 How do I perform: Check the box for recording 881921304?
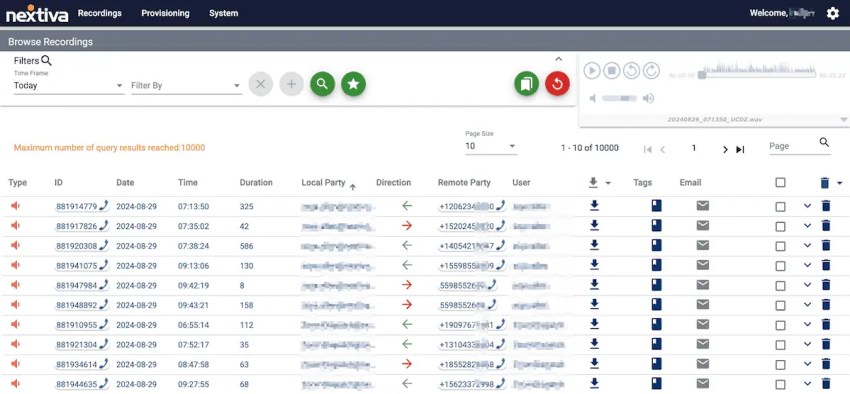[780, 345]
